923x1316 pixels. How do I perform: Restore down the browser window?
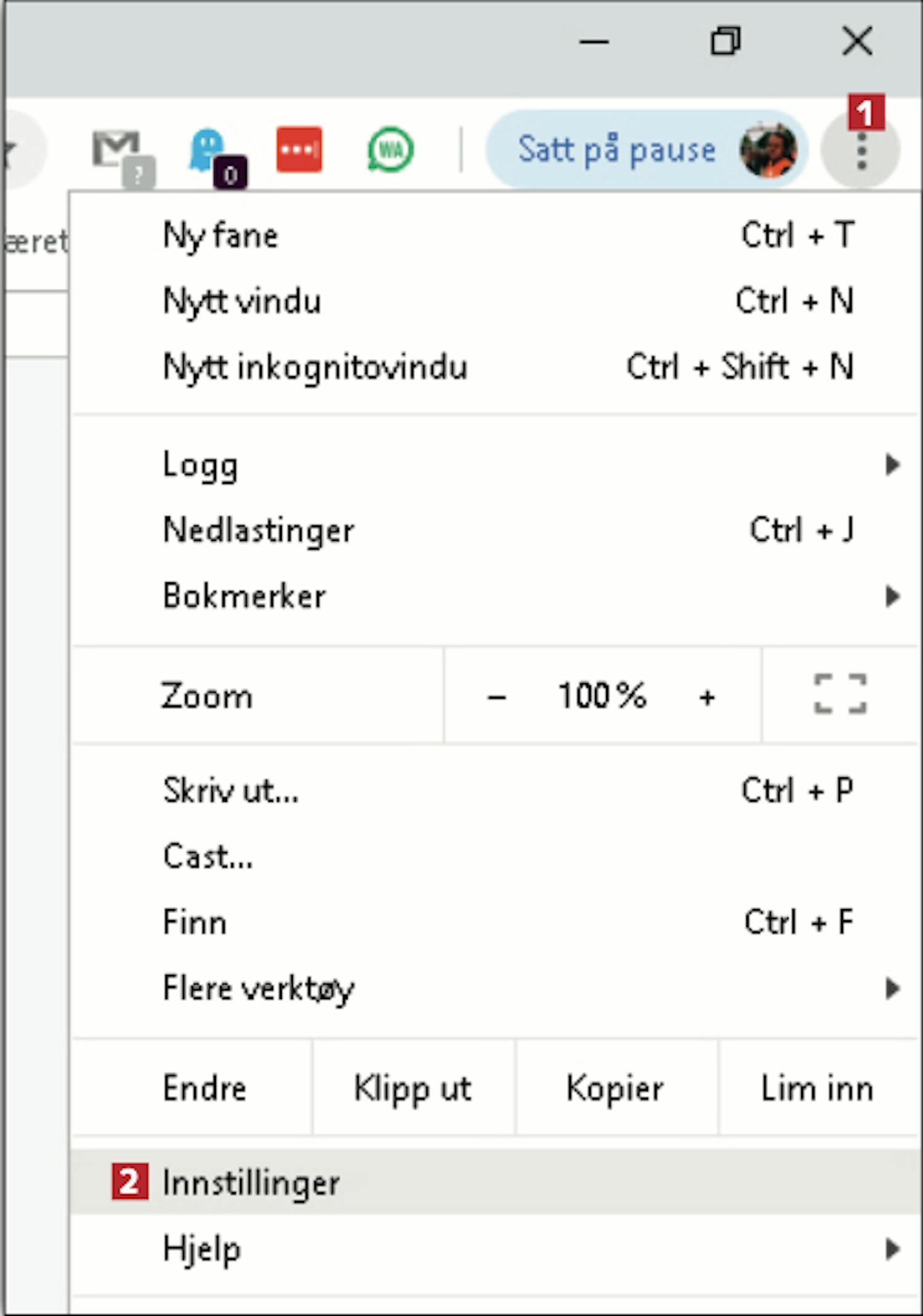[725, 42]
